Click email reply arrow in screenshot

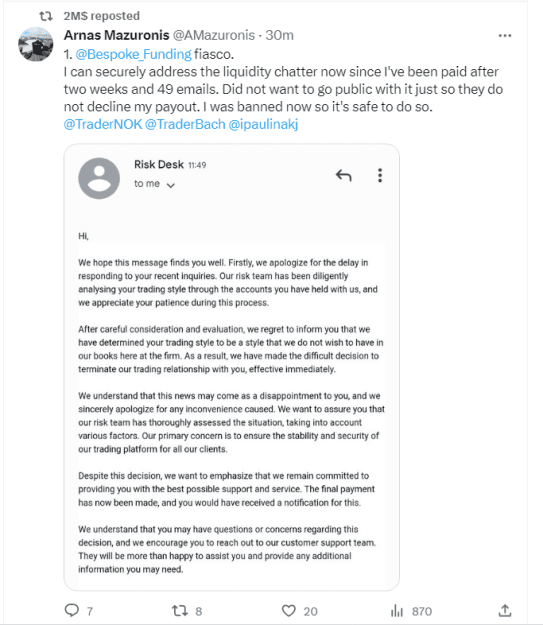pyautogui.click(x=343, y=175)
